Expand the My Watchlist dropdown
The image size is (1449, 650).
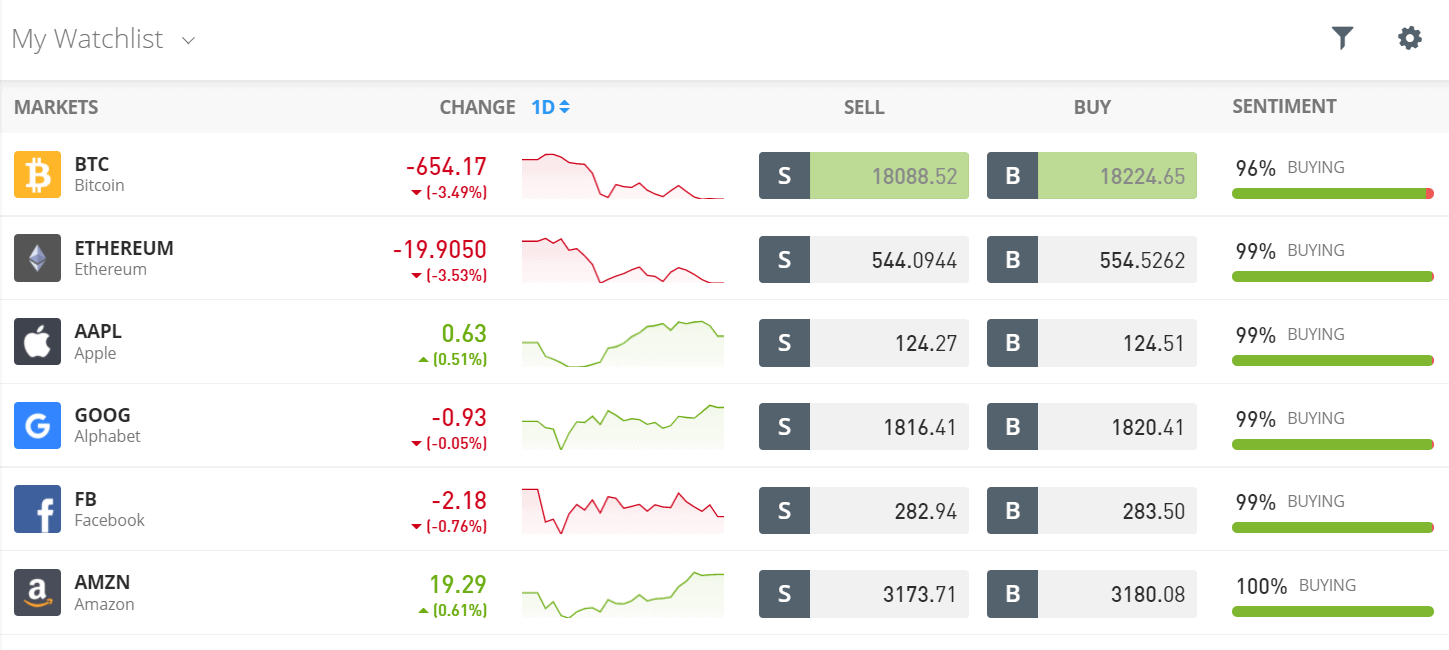tap(103, 39)
